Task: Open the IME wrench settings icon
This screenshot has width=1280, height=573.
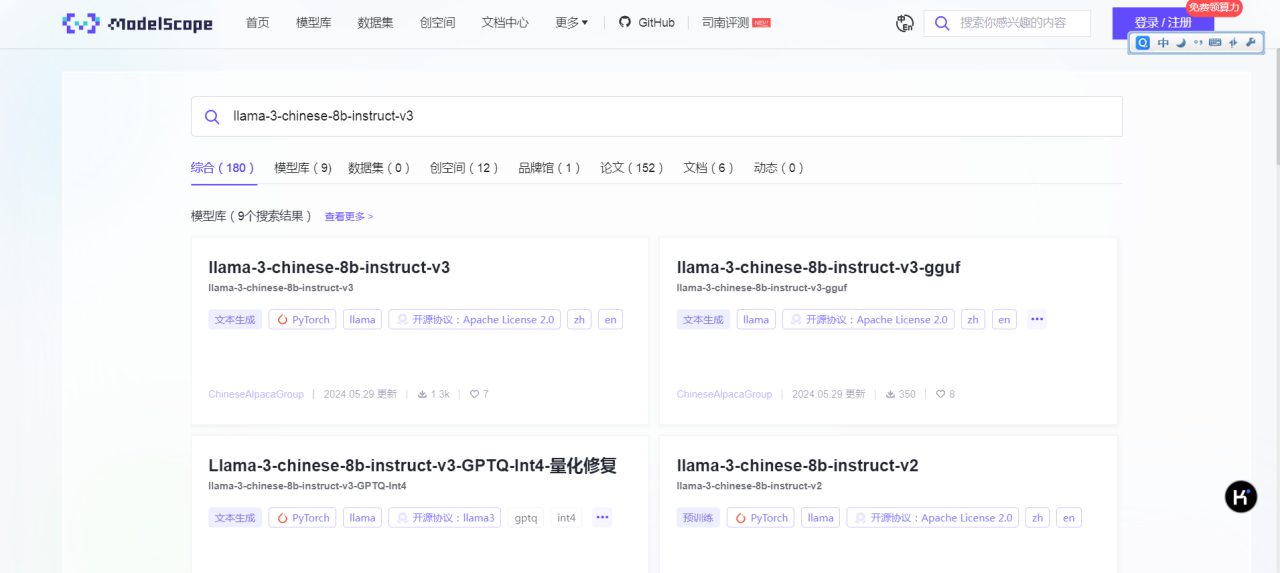Action: [1250, 43]
